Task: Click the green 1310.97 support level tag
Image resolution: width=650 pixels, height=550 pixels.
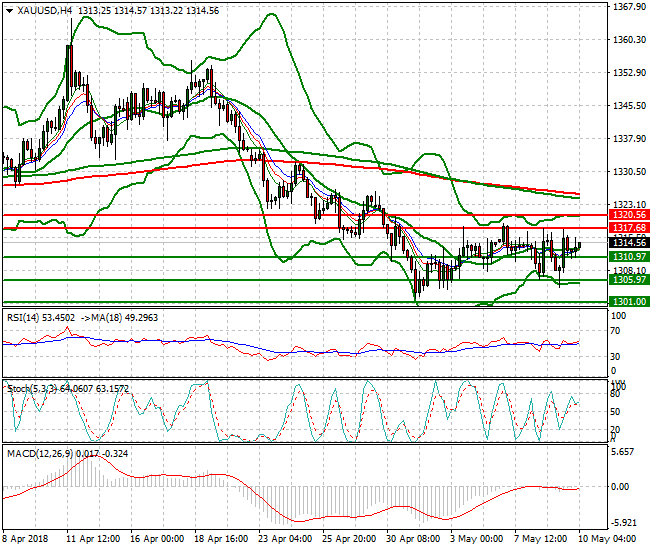Action: (x=629, y=257)
